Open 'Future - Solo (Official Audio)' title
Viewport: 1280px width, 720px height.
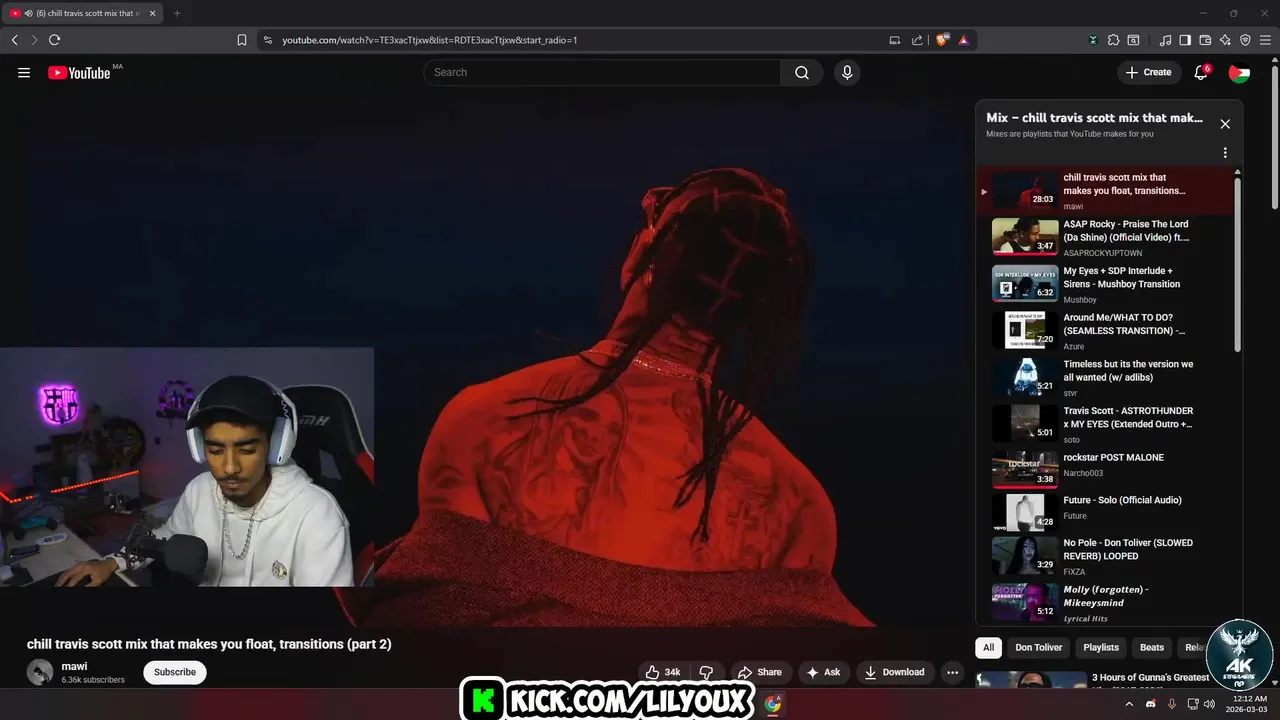coord(1122,500)
